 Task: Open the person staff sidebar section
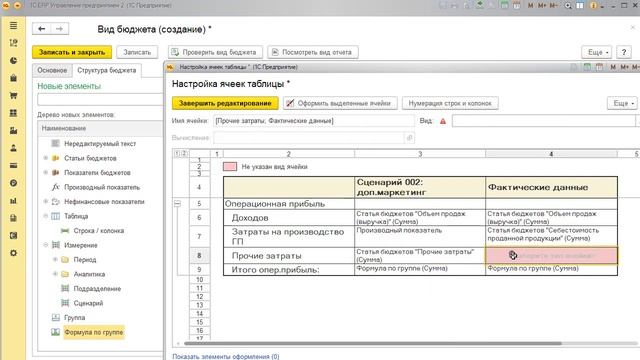click(13, 148)
